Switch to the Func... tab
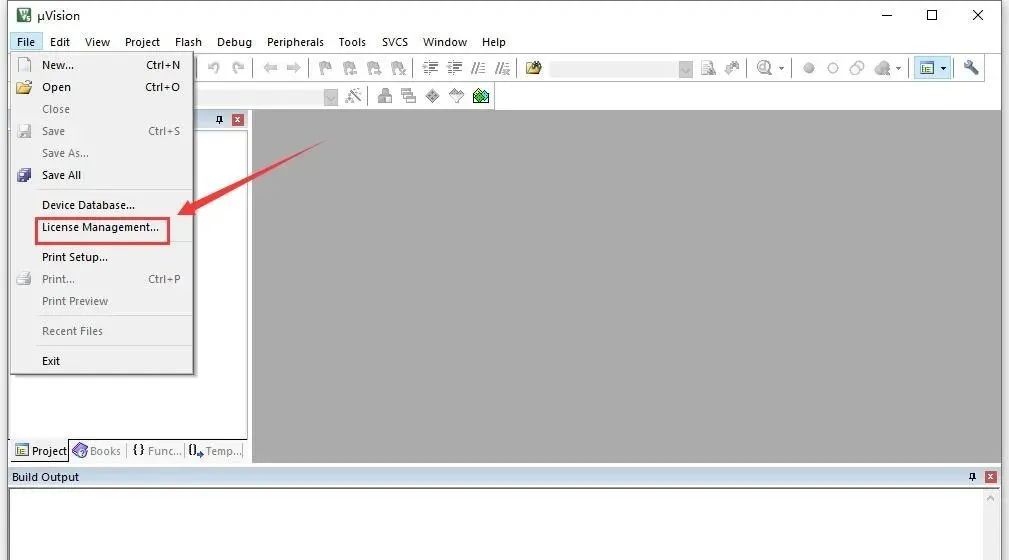This screenshot has height=560, width=1009. [x=157, y=451]
